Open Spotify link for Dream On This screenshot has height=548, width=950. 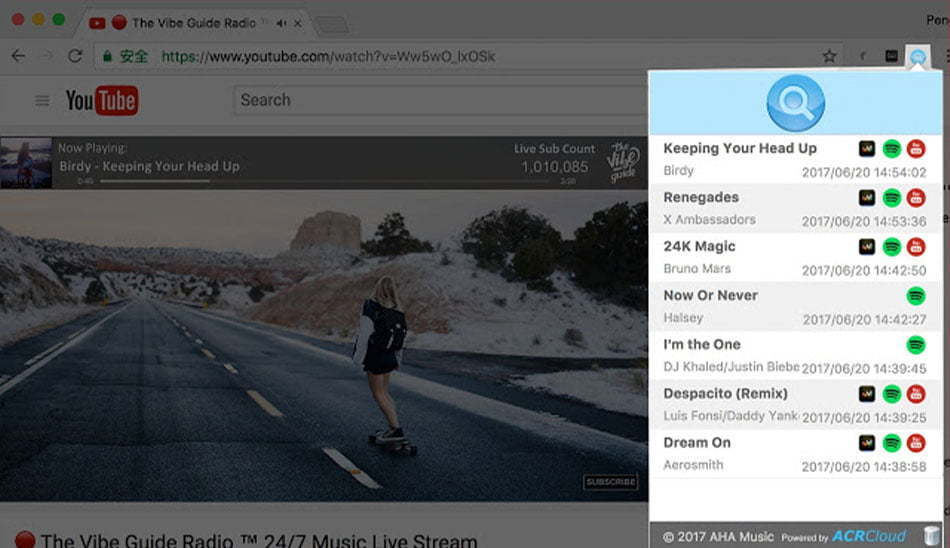[x=892, y=443]
